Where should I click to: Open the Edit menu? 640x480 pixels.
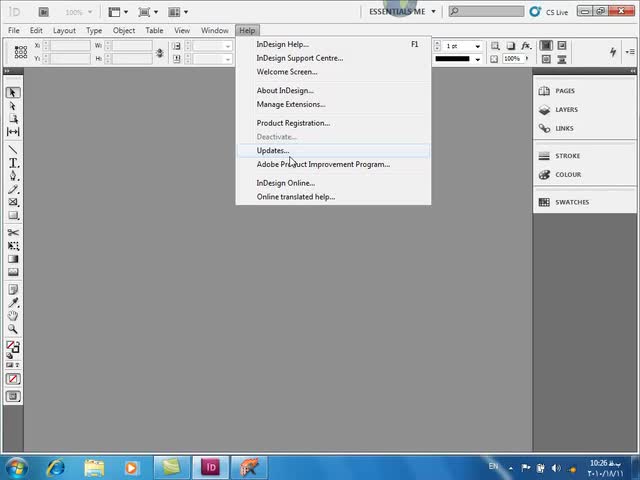36,31
